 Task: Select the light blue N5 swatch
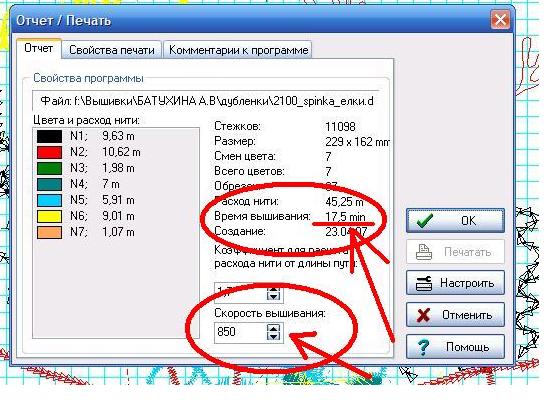tap(49, 200)
